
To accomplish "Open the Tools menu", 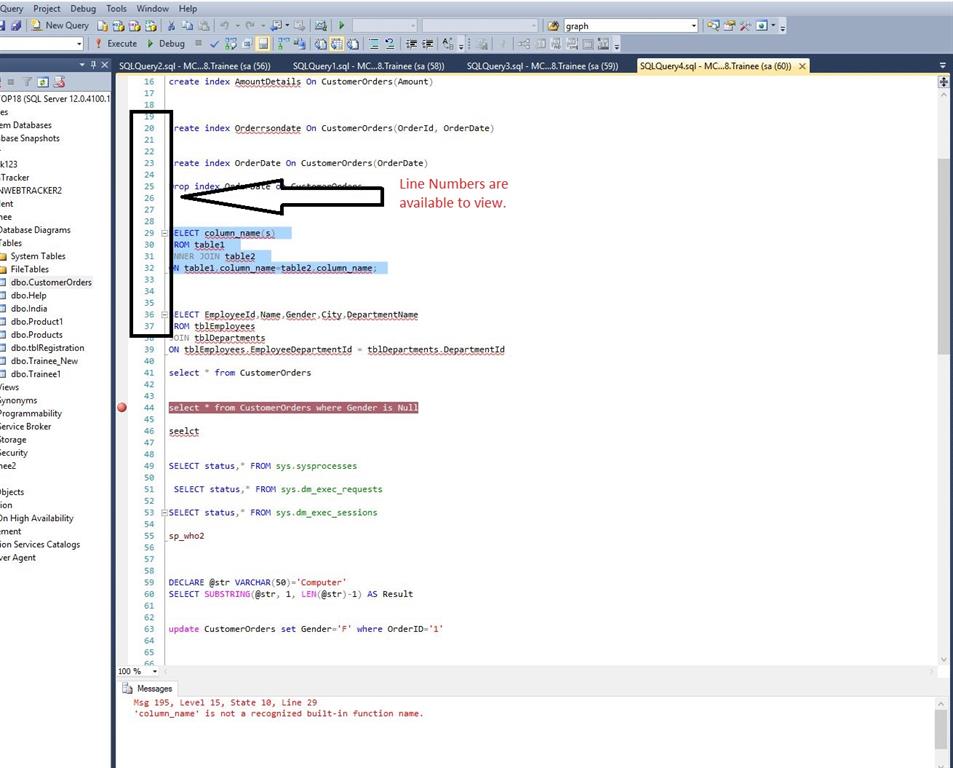I will [x=116, y=9].
